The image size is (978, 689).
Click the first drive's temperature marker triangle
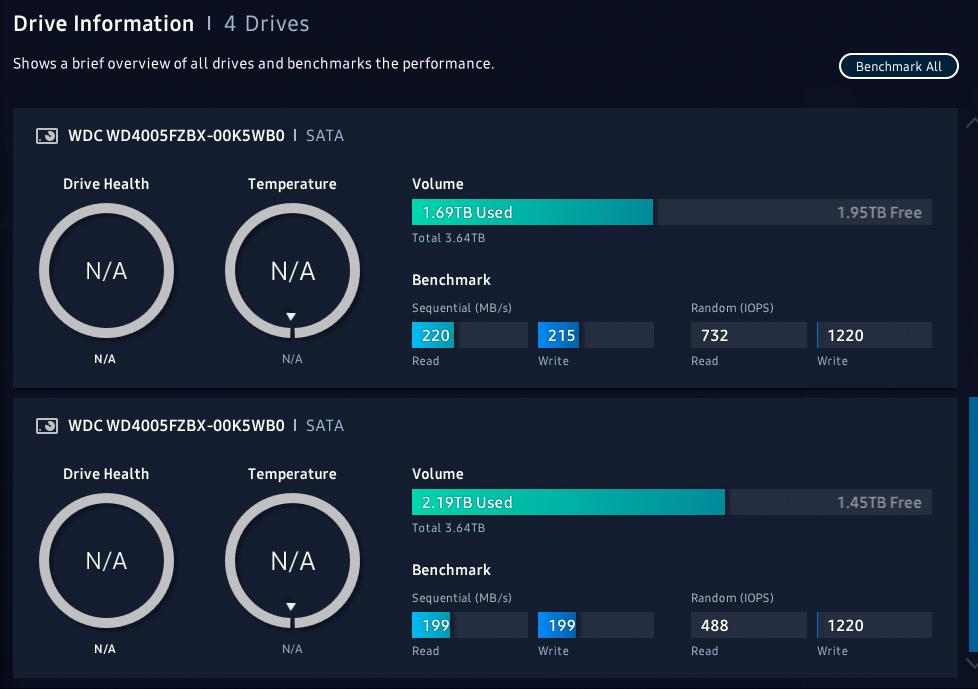[291, 317]
